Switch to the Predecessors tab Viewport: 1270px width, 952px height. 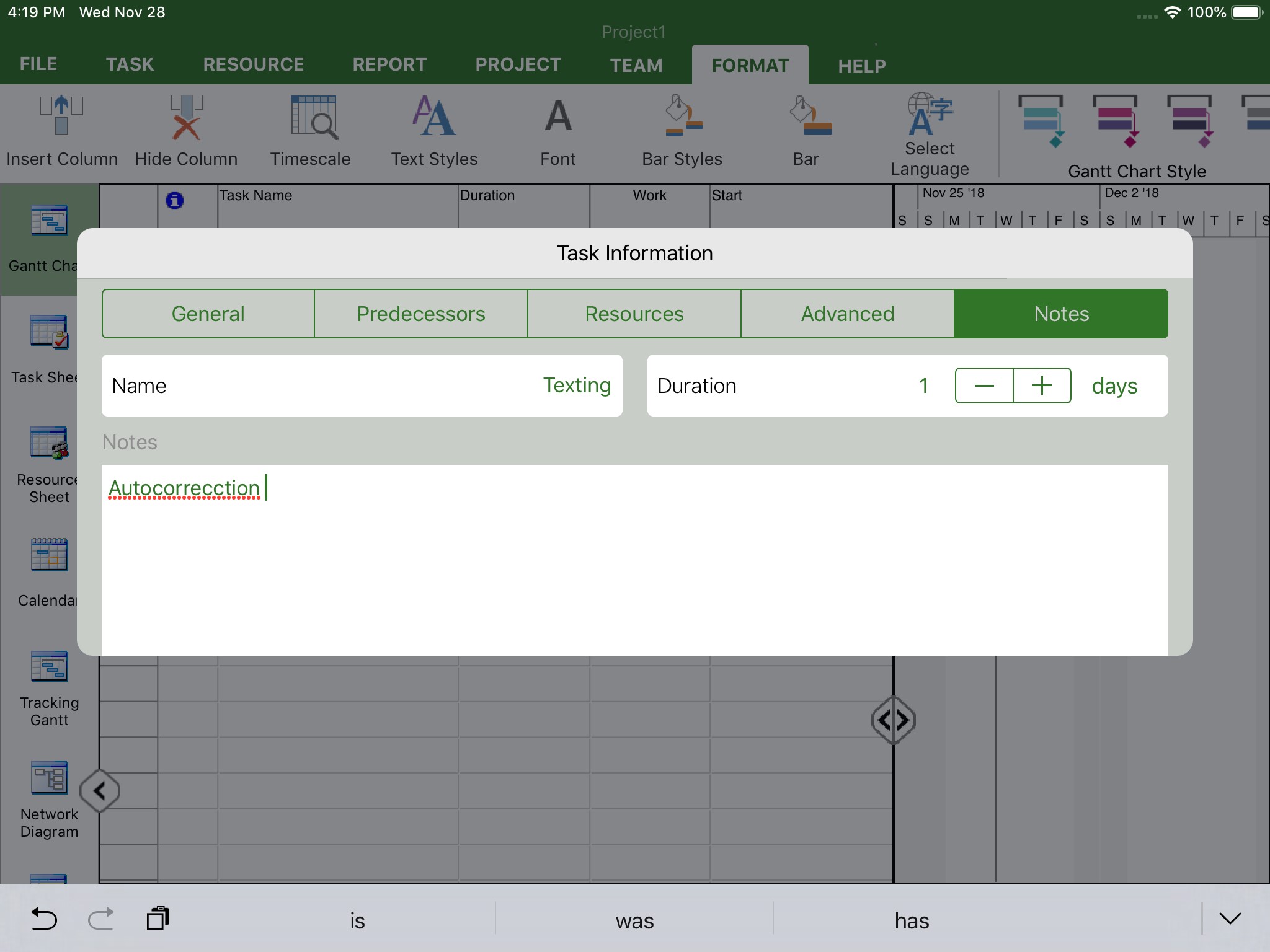tap(421, 314)
